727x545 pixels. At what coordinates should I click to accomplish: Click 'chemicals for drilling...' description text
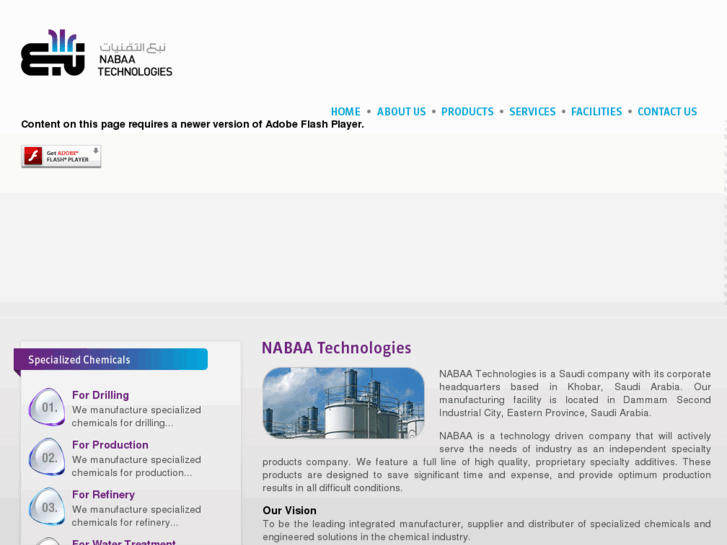[x=122, y=423]
